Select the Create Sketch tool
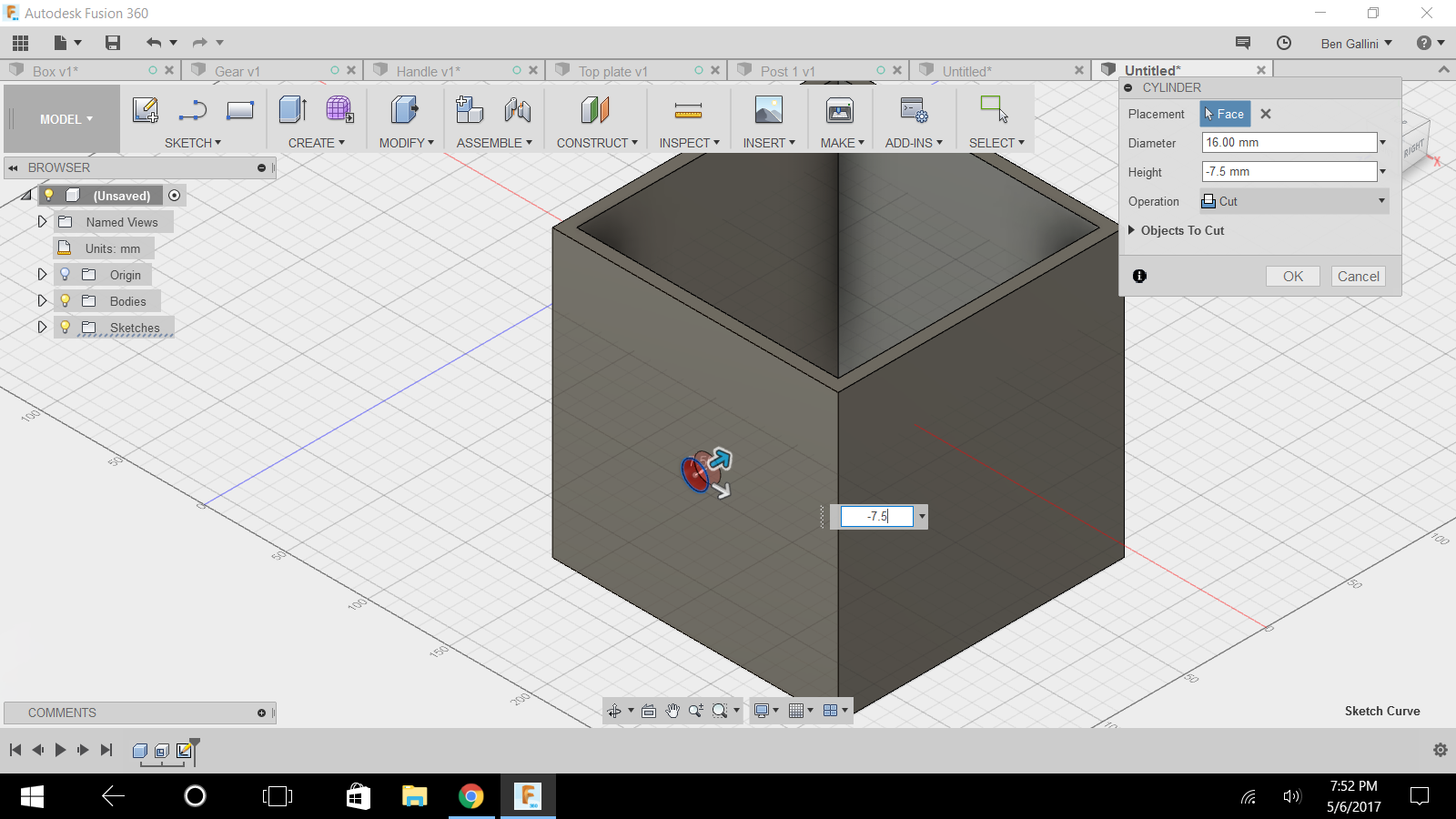The image size is (1456, 819). [146, 110]
